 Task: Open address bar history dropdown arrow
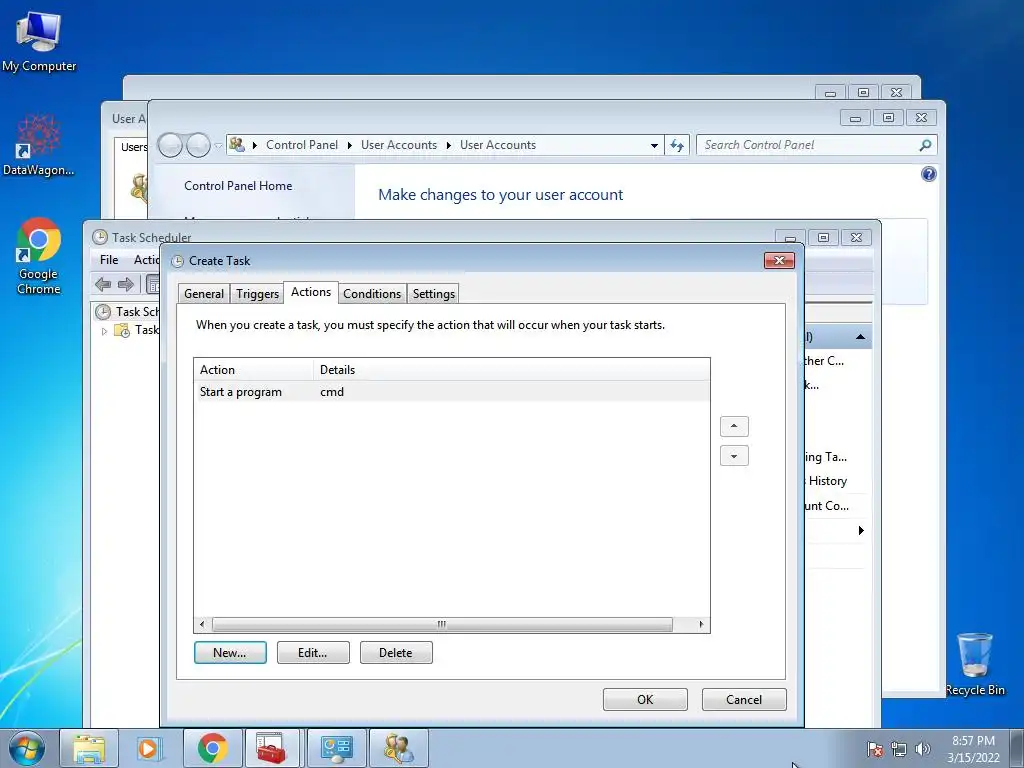point(654,146)
